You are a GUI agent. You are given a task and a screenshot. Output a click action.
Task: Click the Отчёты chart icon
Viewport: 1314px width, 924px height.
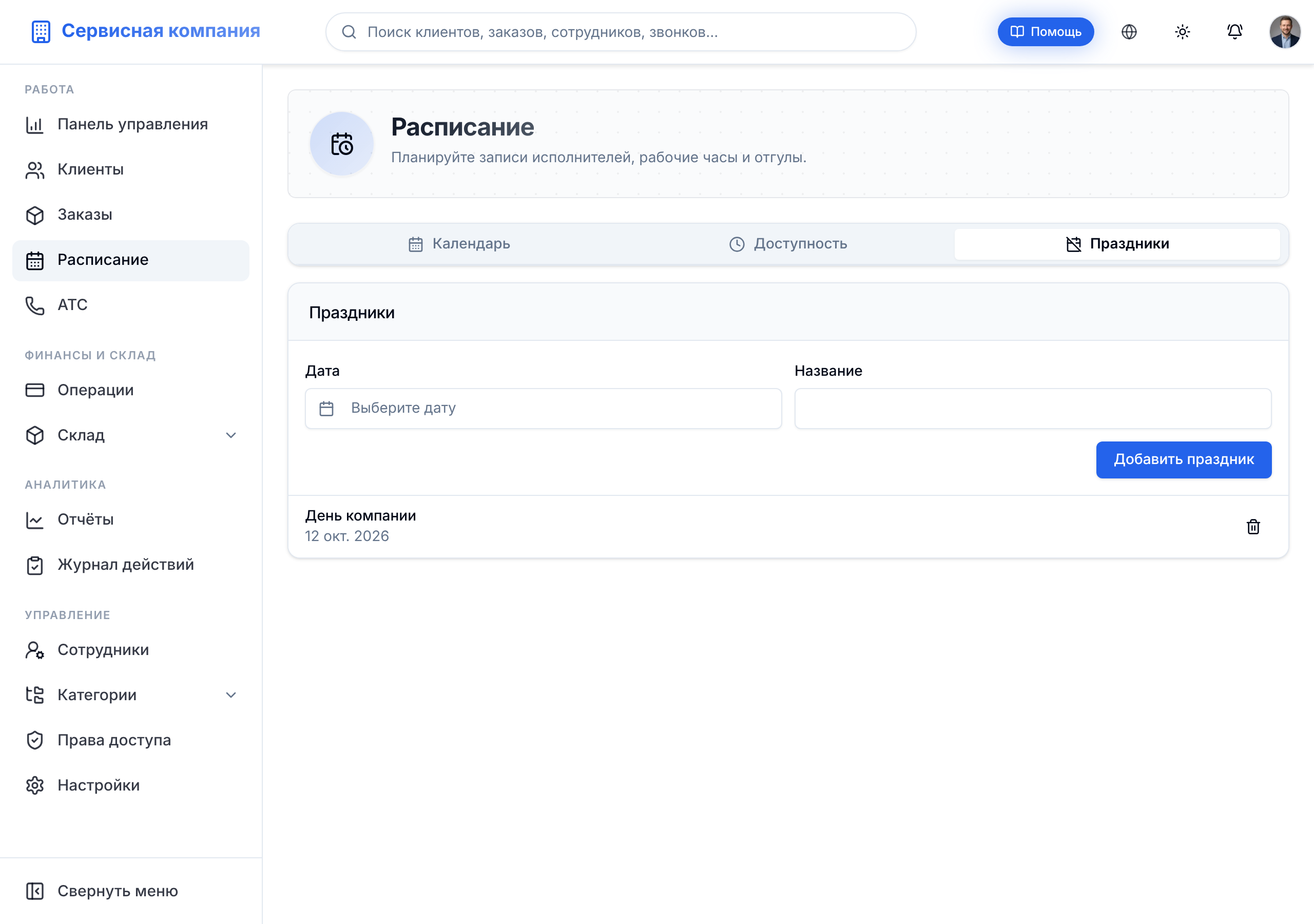coord(34,520)
